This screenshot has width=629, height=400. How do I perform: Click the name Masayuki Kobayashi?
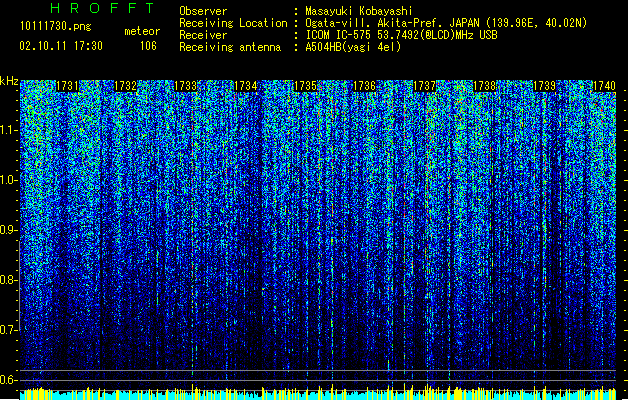(x=359, y=11)
